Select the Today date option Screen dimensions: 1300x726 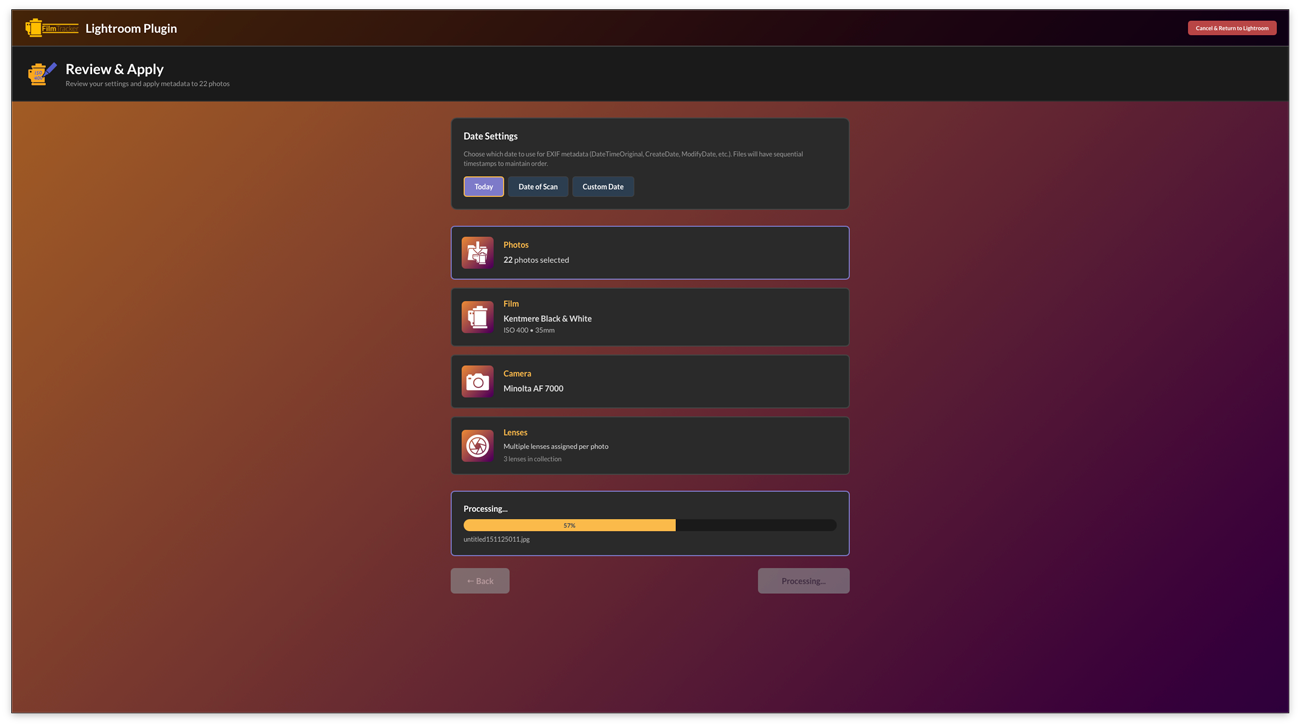pyautogui.click(x=483, y=187)
